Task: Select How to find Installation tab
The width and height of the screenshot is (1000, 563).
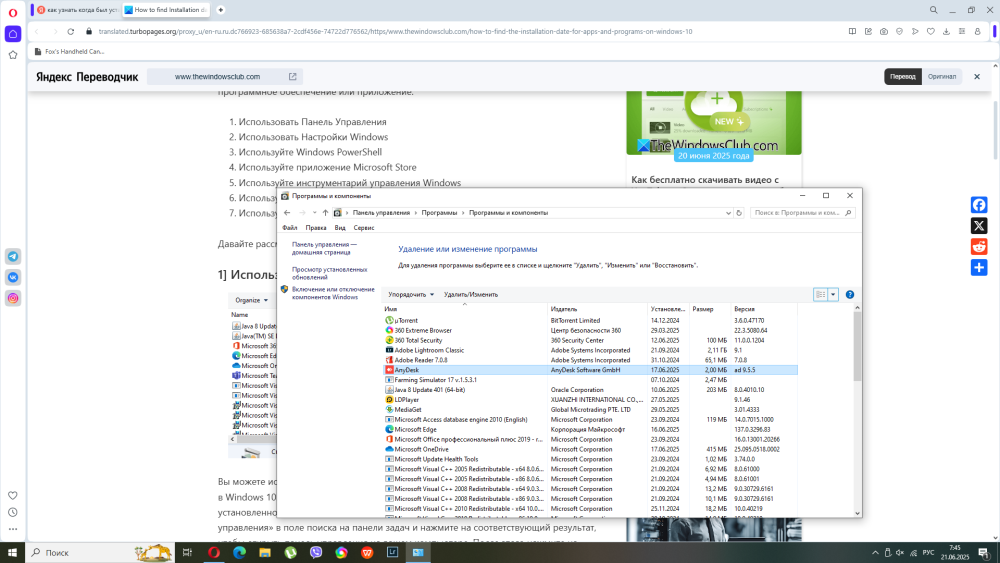Action: click(166, 10)
